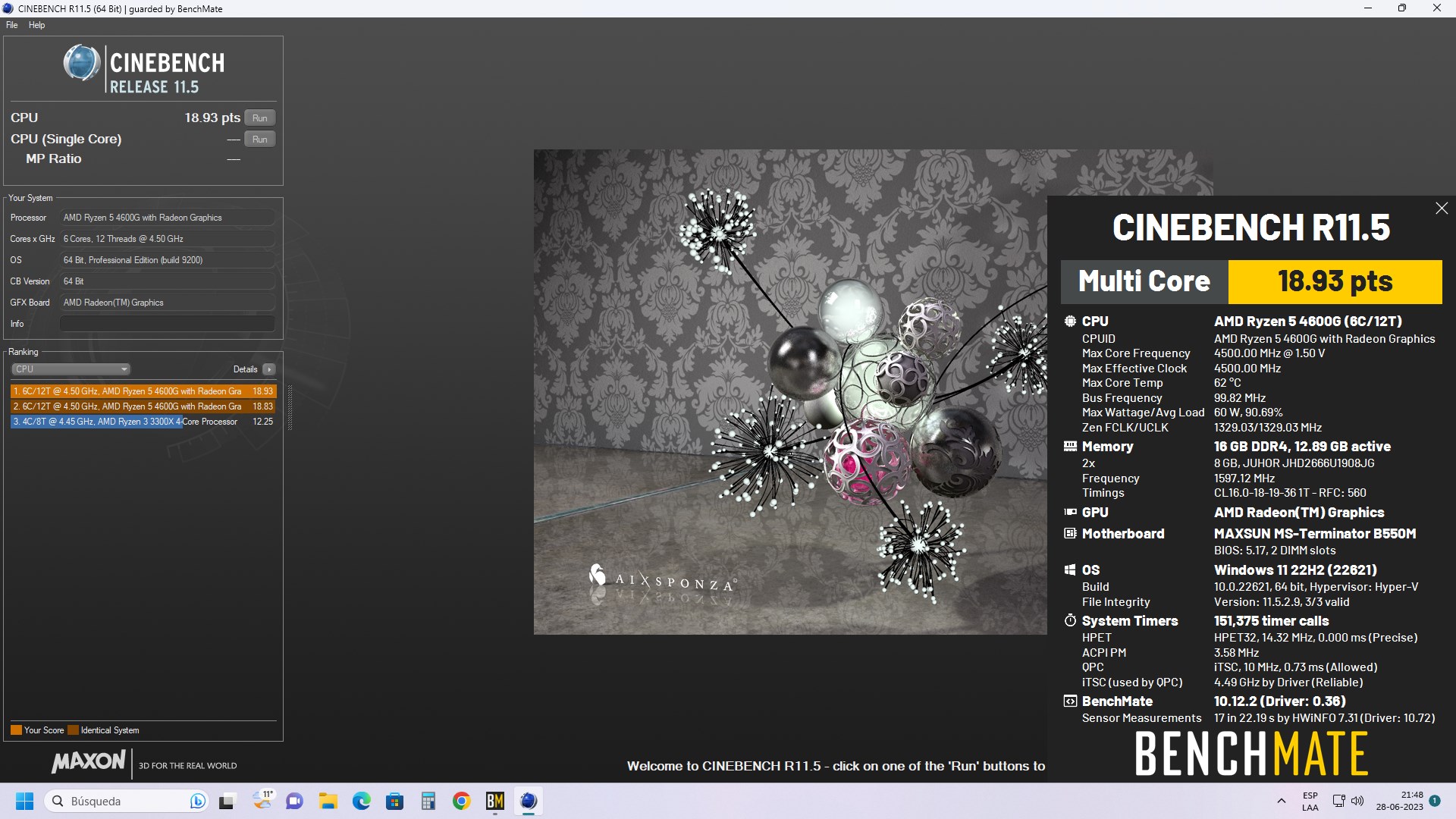Image resolution: width=1456 pixels, height=819 pixels.
Task: Click the rendered benchmark scene image
Action: (x=790, y=391)
